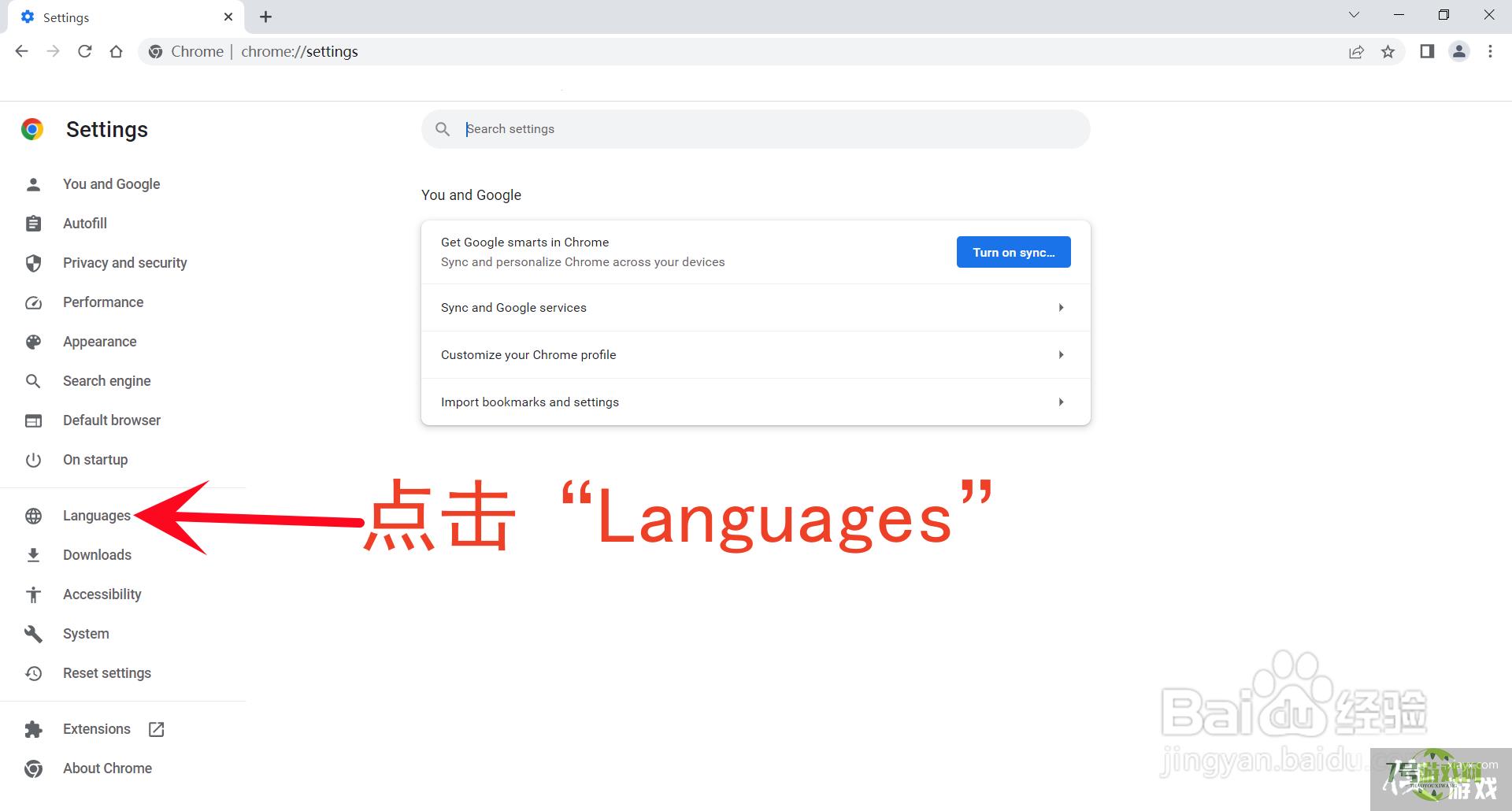Viewport: 1512px width, 811px height.
Task: Open Downloads settings
Action: point(97,555)
